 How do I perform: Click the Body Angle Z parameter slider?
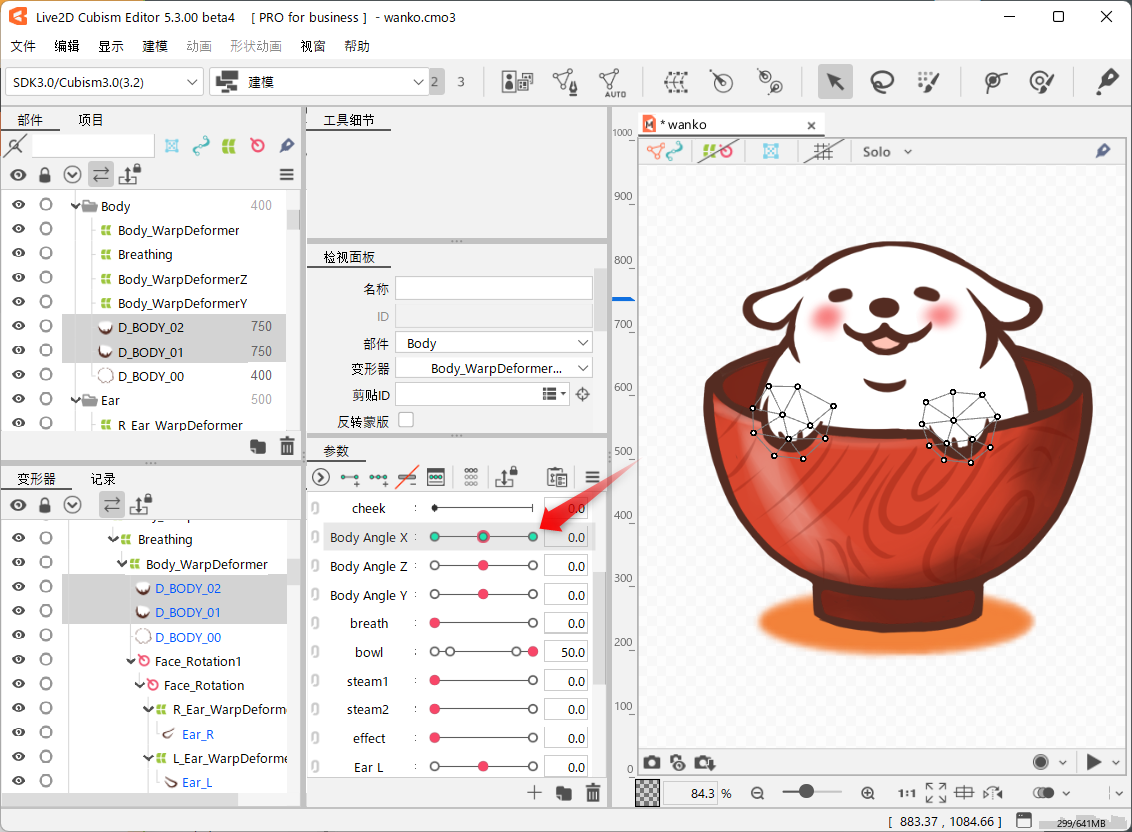click(x=484, y=566)
